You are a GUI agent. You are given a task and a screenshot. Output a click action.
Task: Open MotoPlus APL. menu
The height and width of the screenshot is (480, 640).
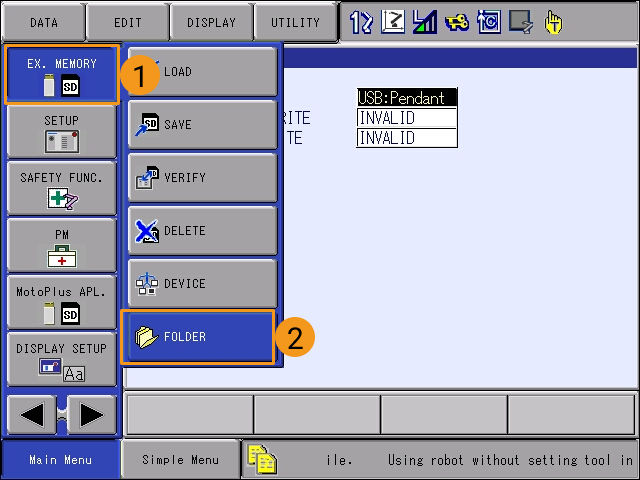[62, 302]
